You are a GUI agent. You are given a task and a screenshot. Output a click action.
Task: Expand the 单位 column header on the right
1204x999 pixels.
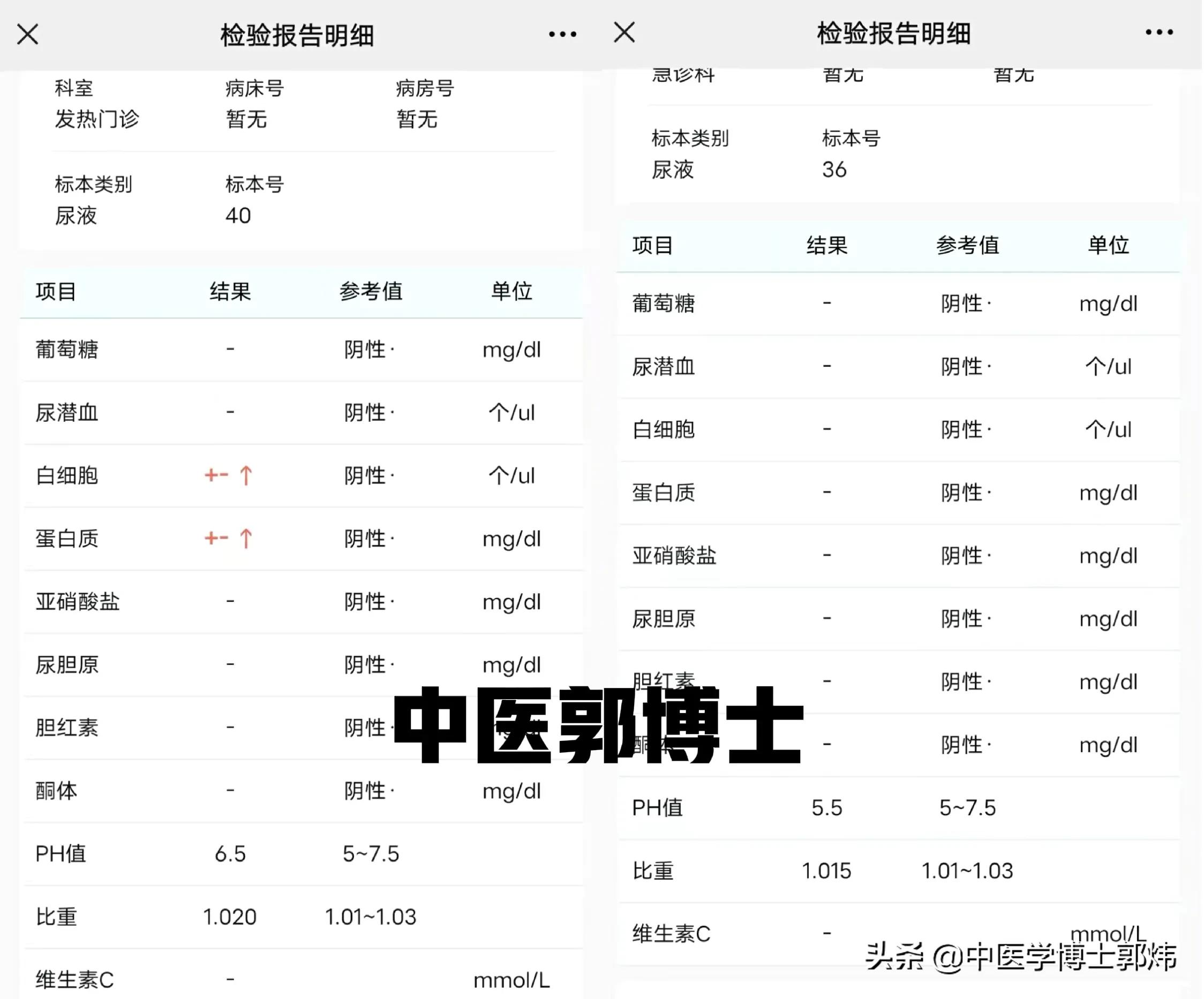pos(1108,245)
